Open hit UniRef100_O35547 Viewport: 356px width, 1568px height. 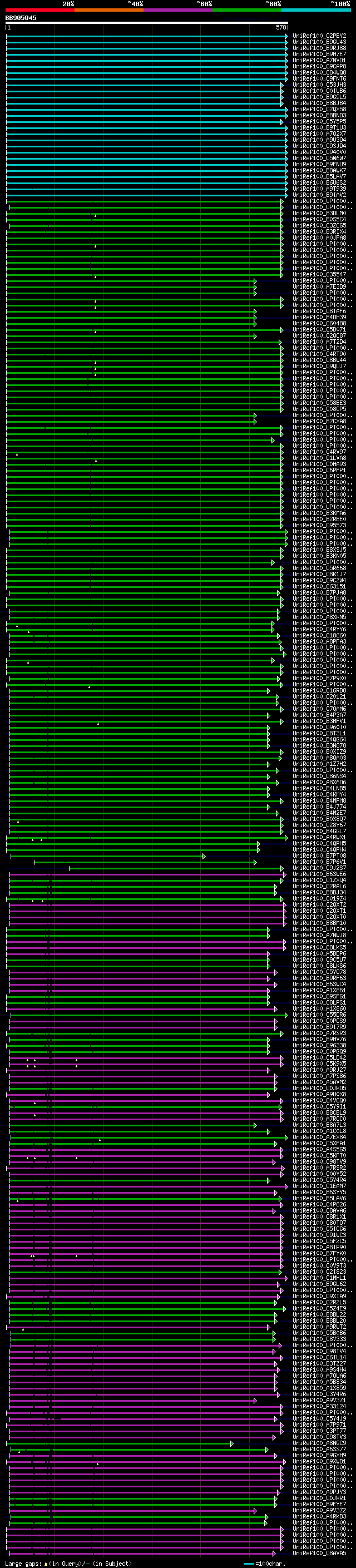point(319,275)
